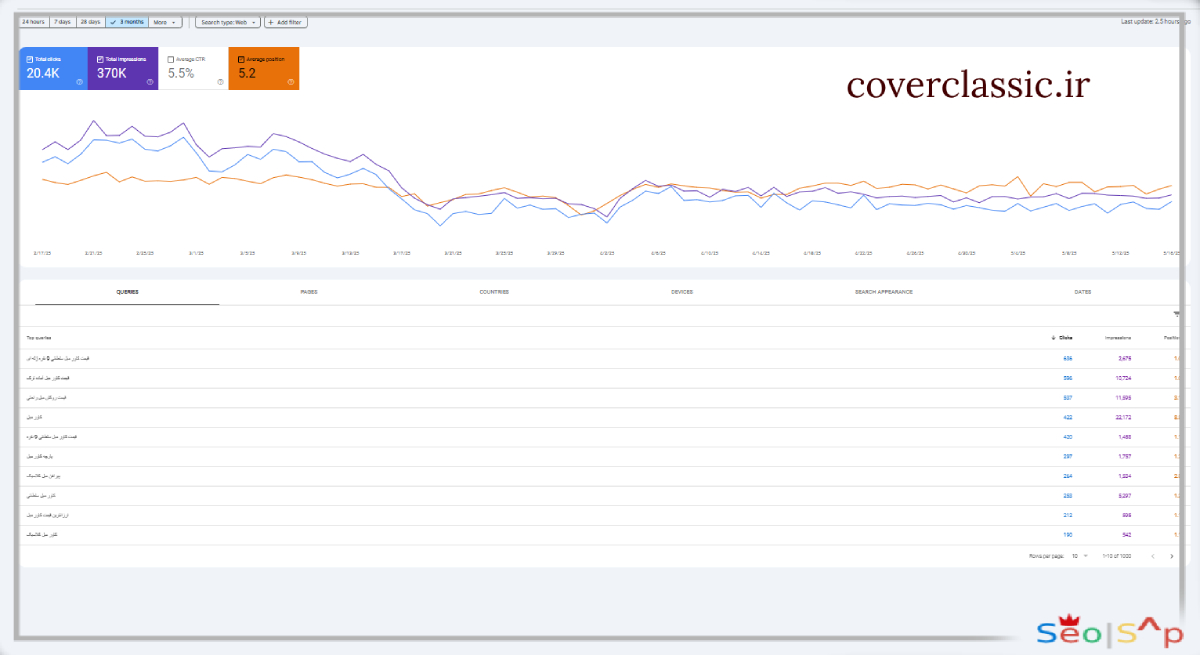1200x655 pixels.
Task: Click the 297 clicks value
Action: (x=1068, y=456)
